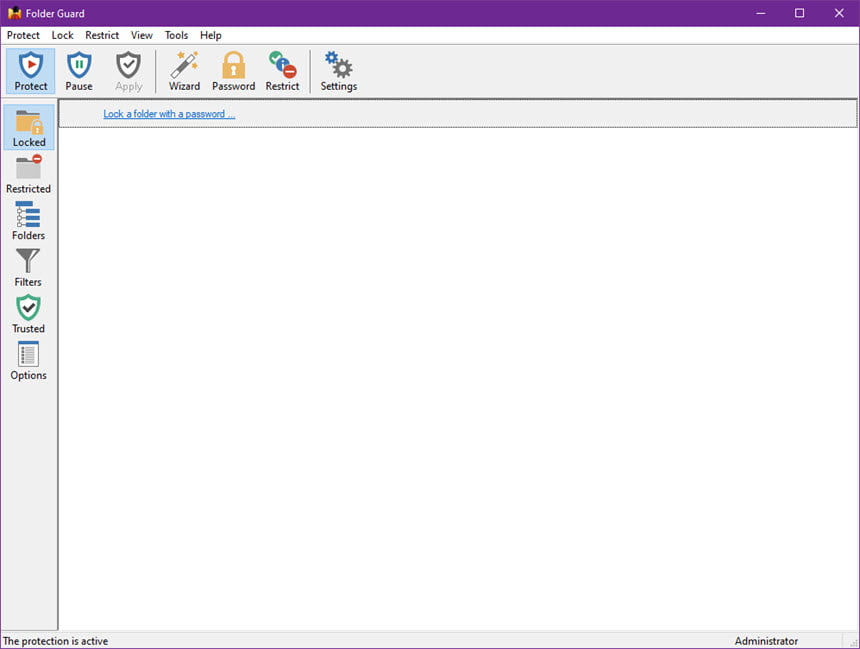Open the Trusted programs view
The height and width of the screenshot is (649, 860).
tap(29, 314)
